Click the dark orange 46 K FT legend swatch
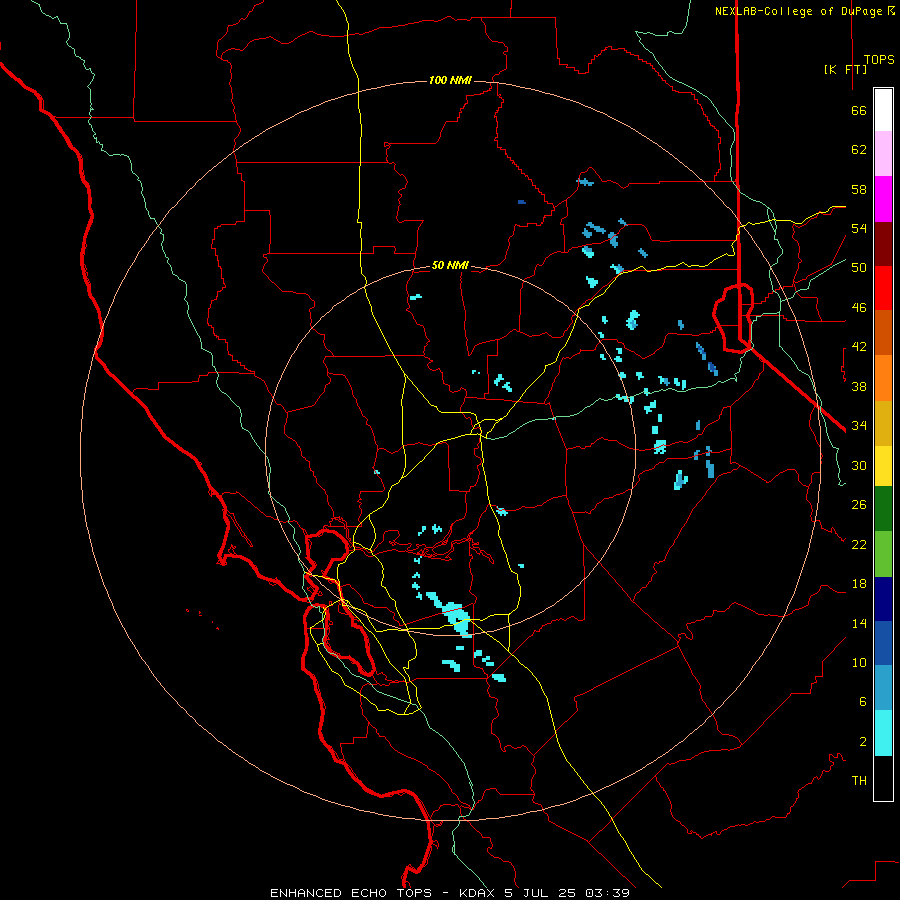 coord(883,332)
